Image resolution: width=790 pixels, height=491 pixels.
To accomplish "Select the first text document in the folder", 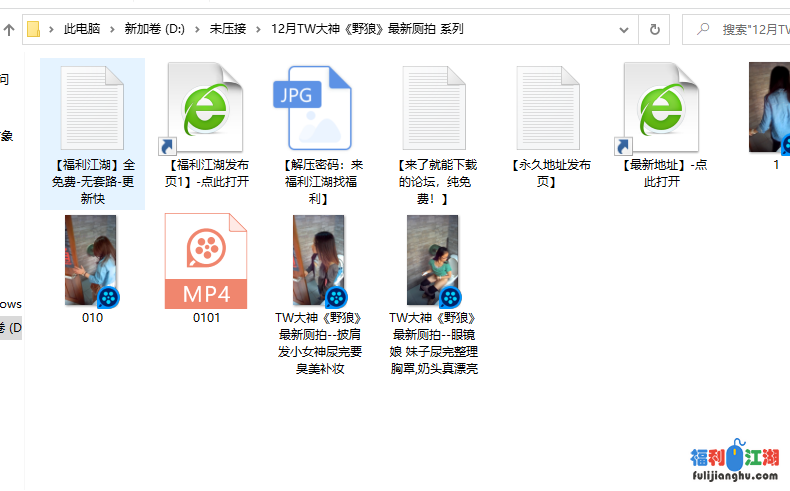I will (x=92, y=107).
